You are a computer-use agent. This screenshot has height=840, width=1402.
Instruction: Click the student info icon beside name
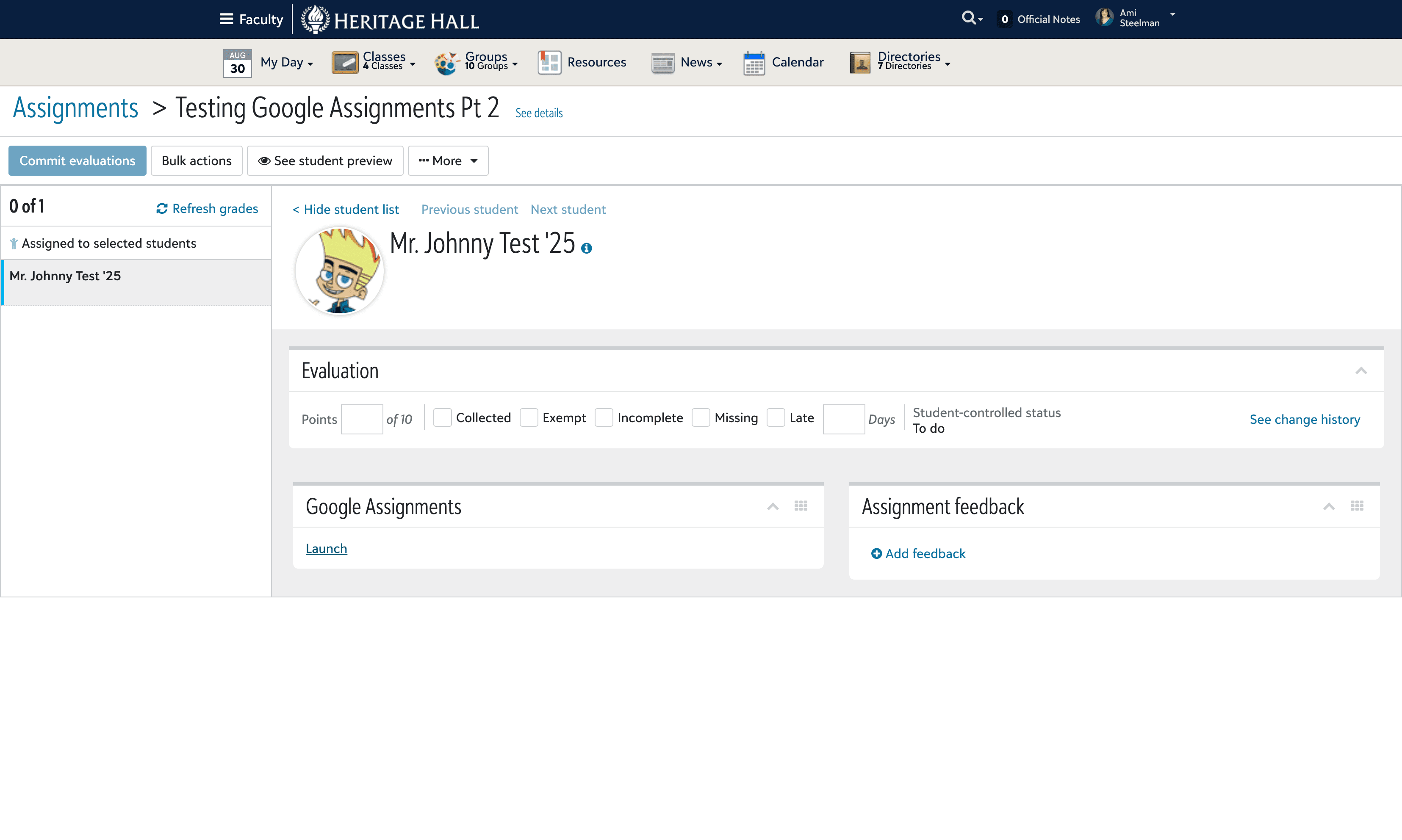coord(587,248)
